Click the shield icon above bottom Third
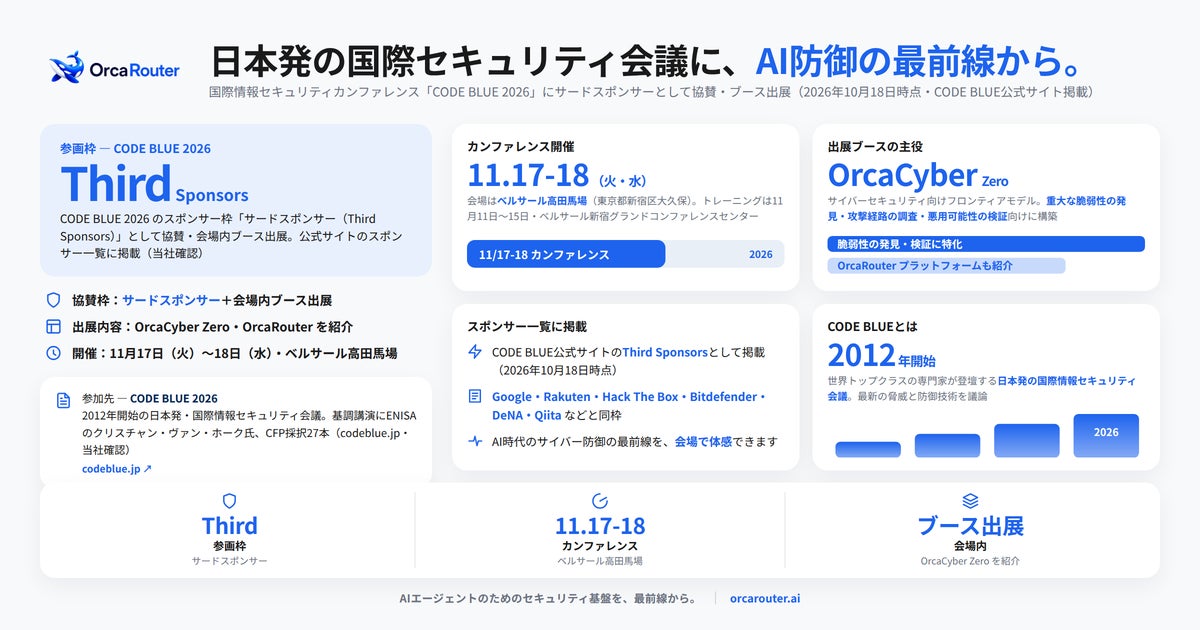 click(x=229, y=501)
